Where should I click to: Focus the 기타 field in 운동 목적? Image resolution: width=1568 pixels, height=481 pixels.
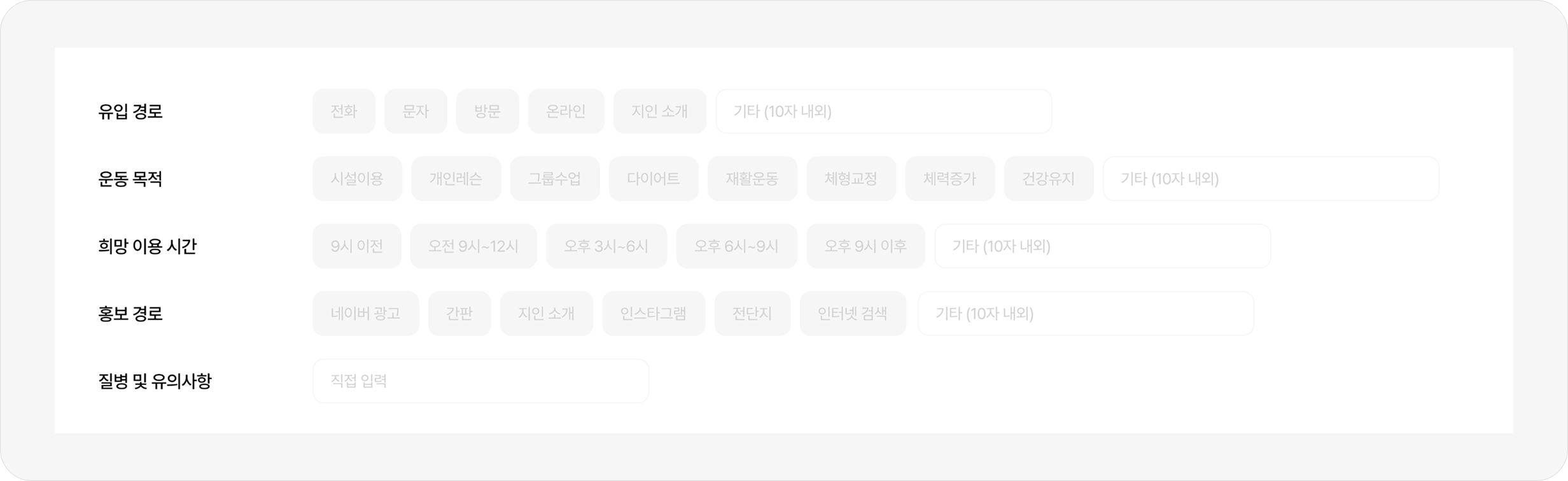[x=1270, y=179]
